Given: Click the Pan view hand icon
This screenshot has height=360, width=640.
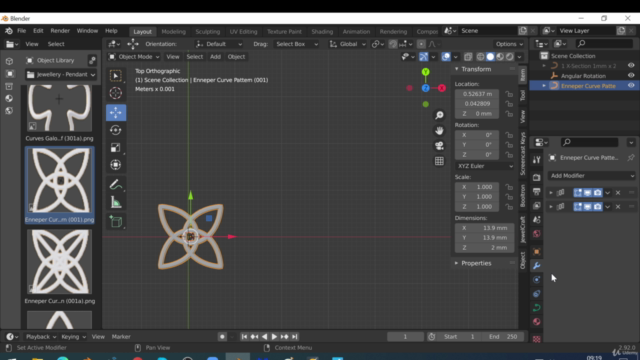Looking at the screenshot, I should (x=439, y=131).
